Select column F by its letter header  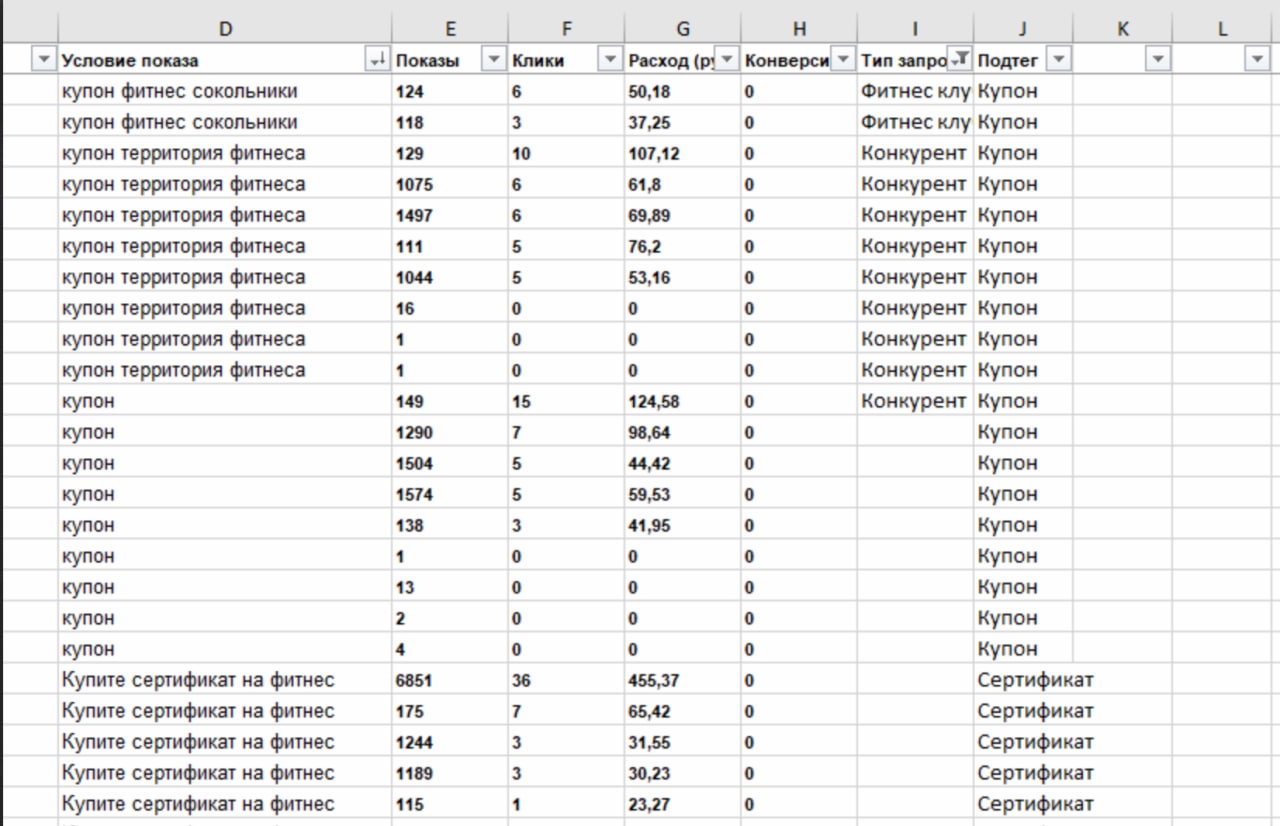(x=566, y=29)
